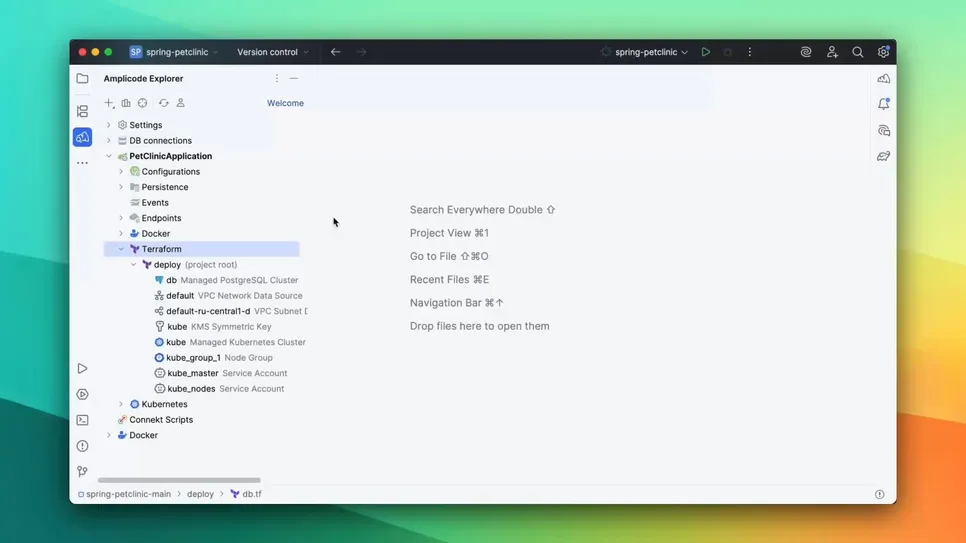966x543 pixels.
Task: Click the horizontal scrollbar in Explorer panel
Action: [x=179, y=480]
